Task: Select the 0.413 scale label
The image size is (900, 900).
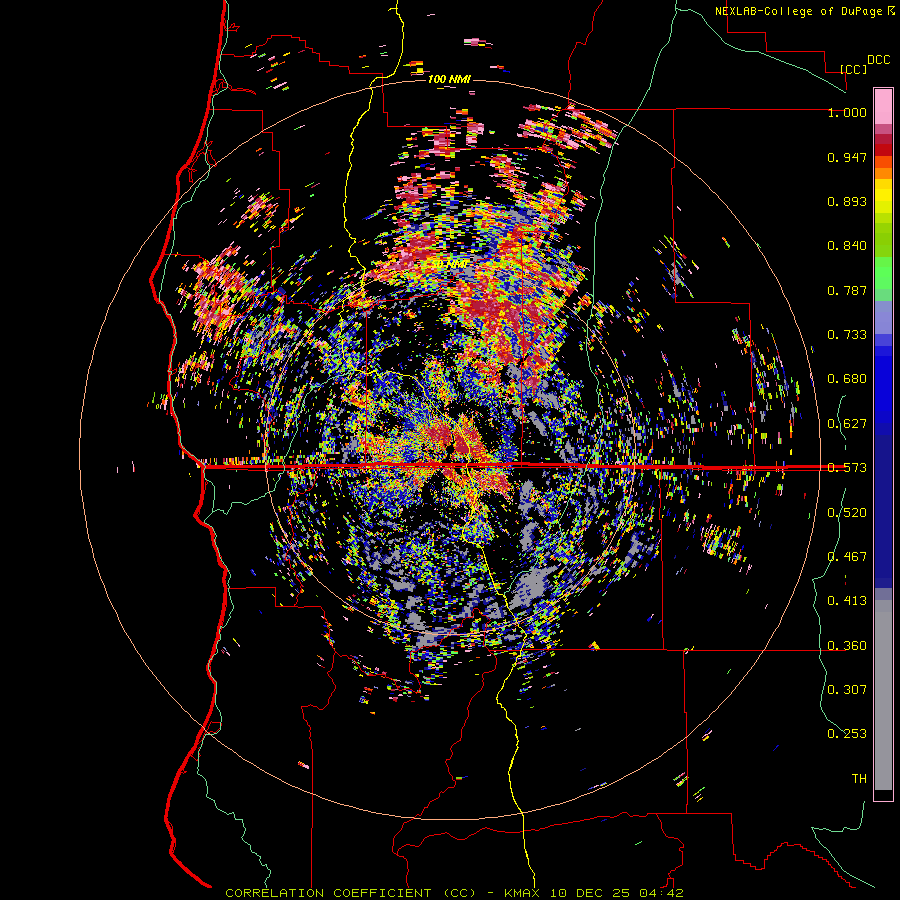Action: click(x=847, y=601)
